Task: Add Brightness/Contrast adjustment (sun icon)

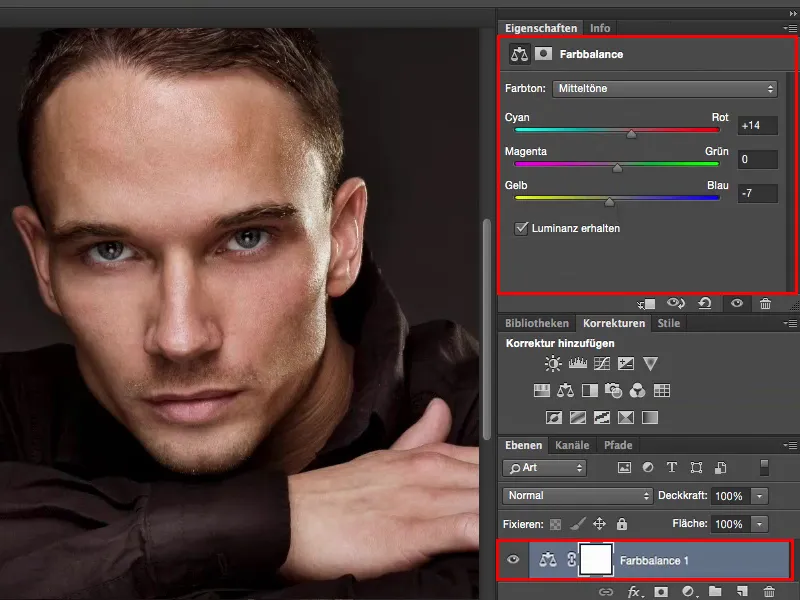Action: (x=553, y=363)
